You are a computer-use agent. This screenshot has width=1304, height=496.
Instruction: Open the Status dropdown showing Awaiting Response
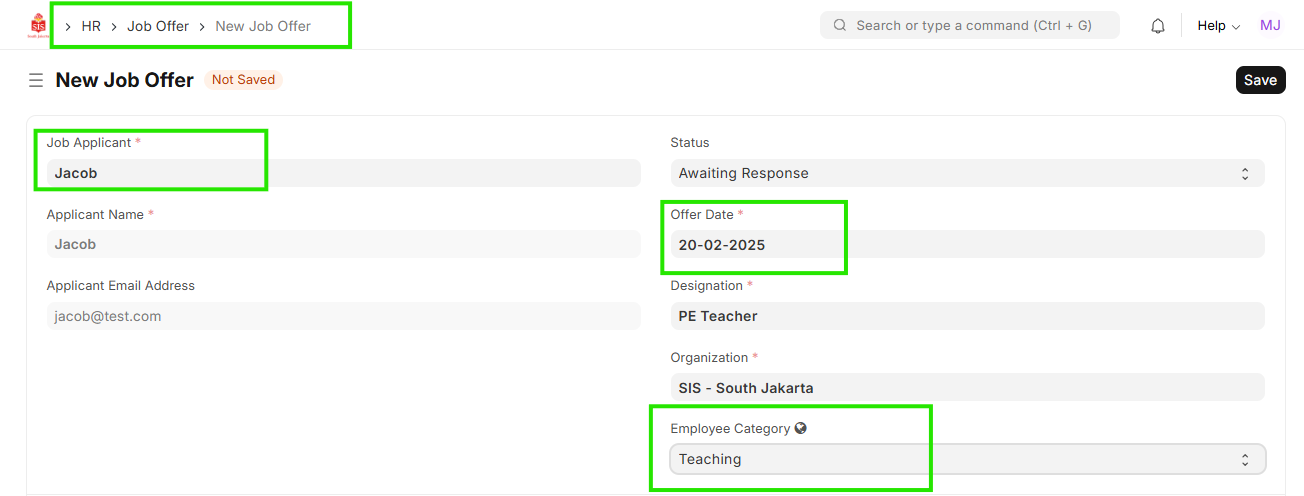pyautogui.click(x=966, y=173)
